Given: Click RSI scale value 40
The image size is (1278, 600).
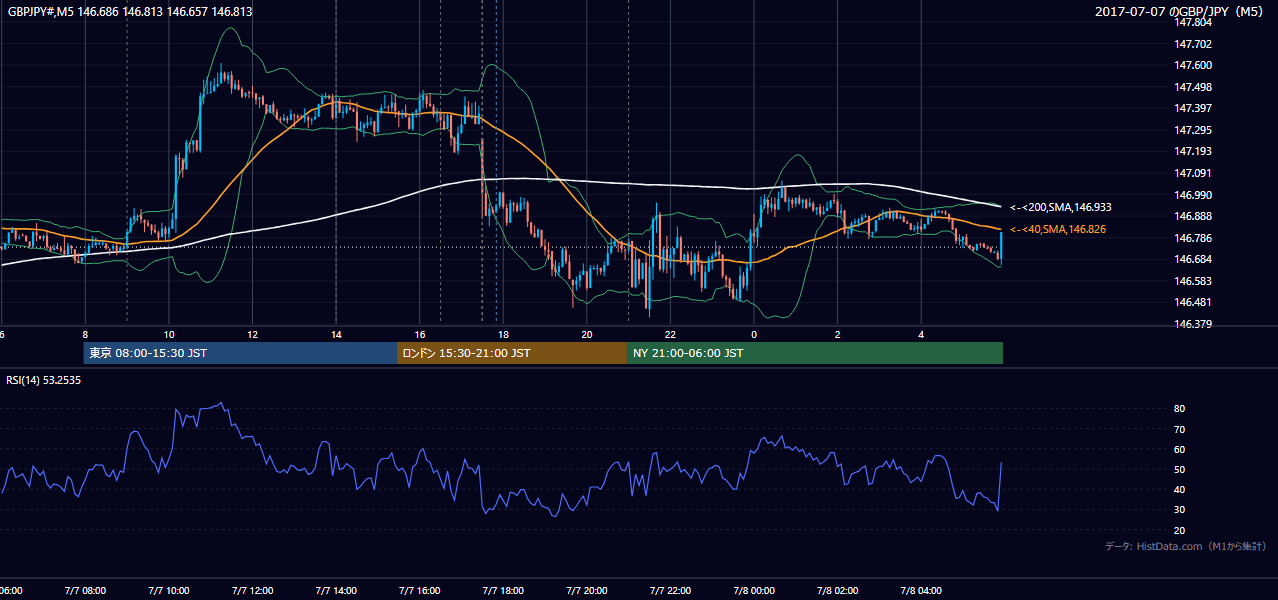Looking at the screenshot, I should tap(1179, 490).
